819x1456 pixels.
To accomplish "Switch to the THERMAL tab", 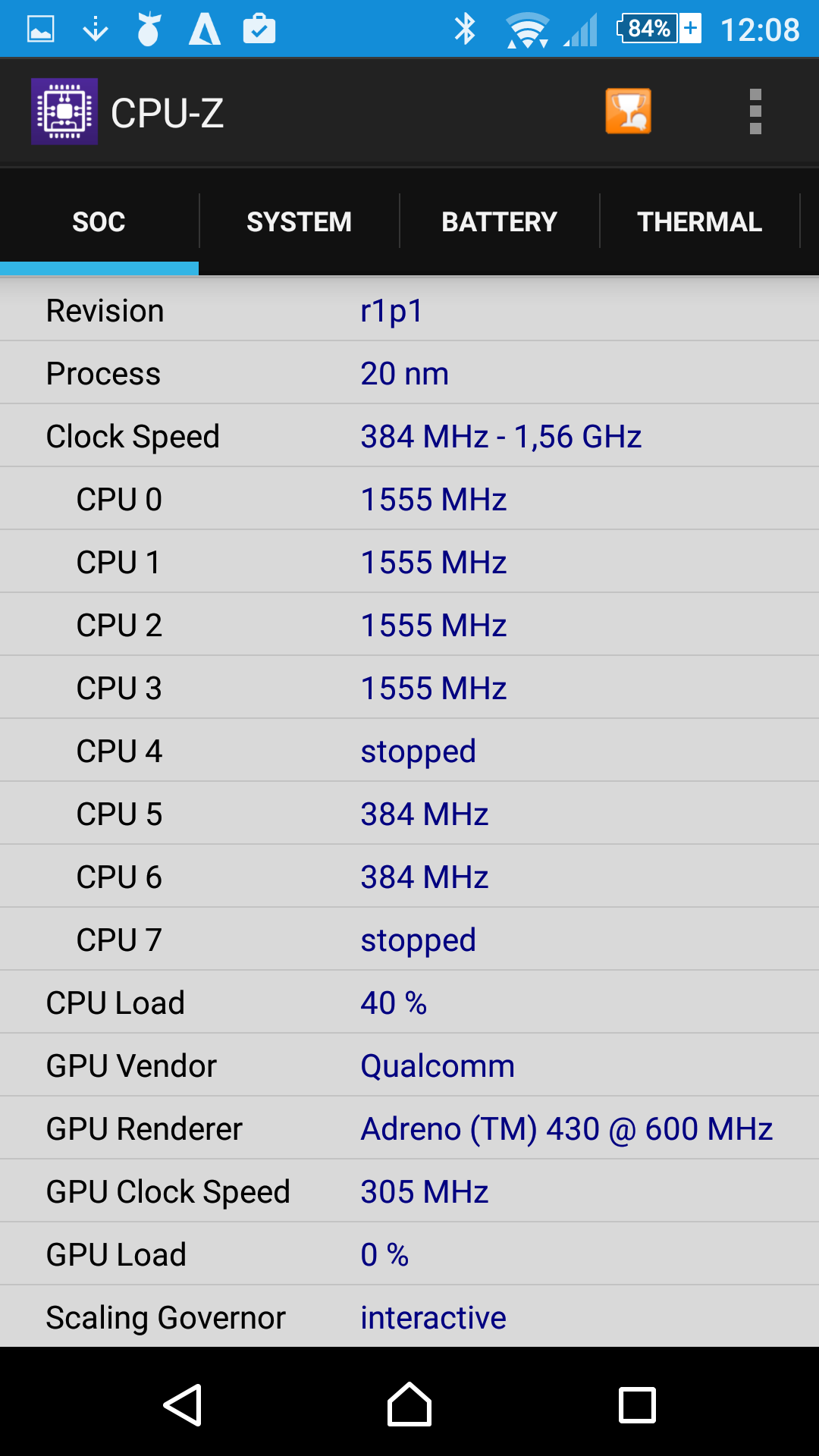I will (699, 221).
